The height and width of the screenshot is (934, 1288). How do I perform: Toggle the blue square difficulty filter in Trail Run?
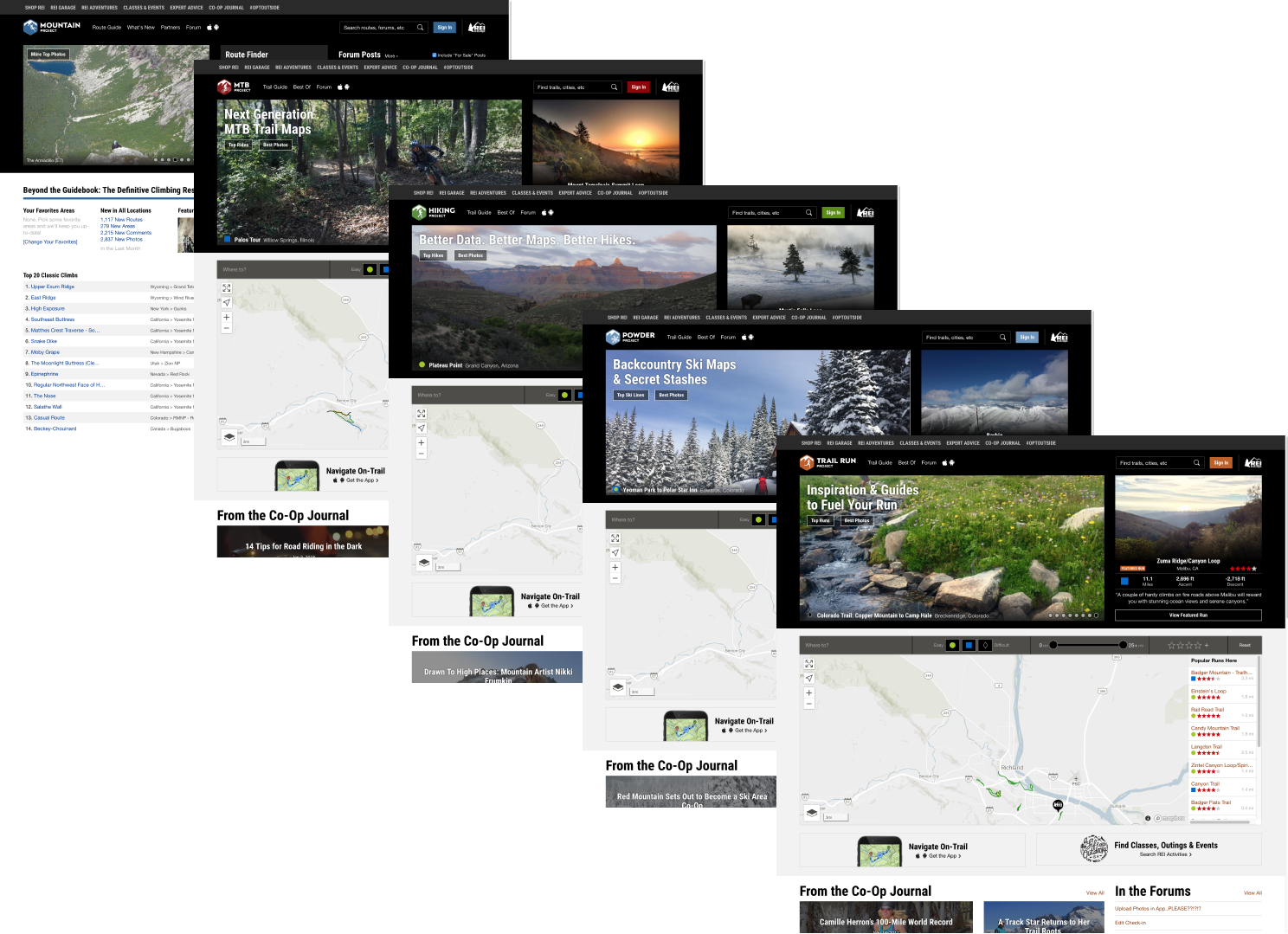pyautogui.click(x=969, y=645)
